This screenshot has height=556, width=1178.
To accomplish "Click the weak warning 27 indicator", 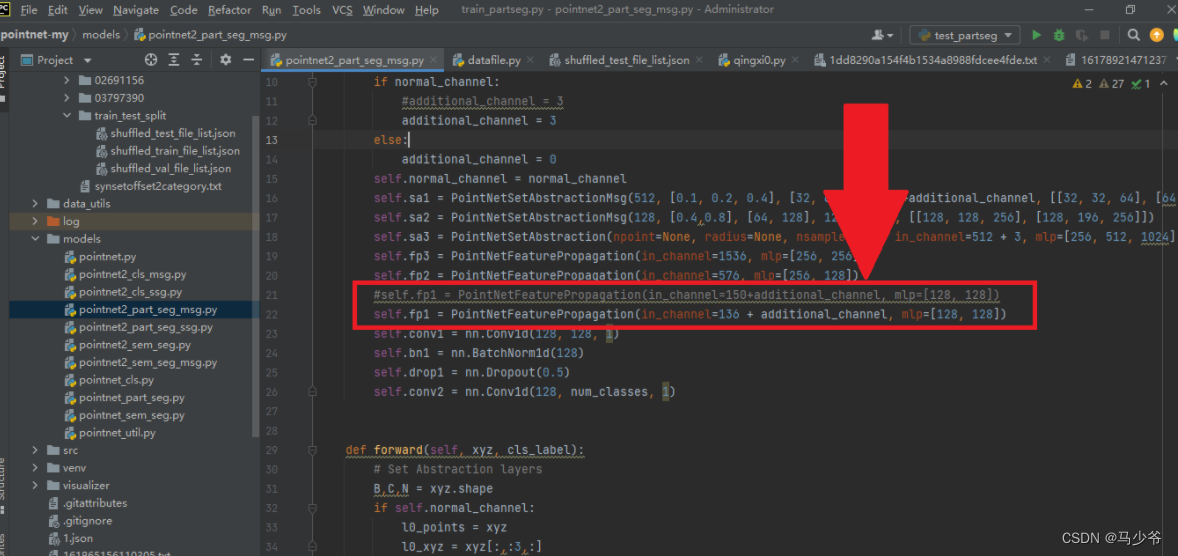I will [x=1112, y=83].
